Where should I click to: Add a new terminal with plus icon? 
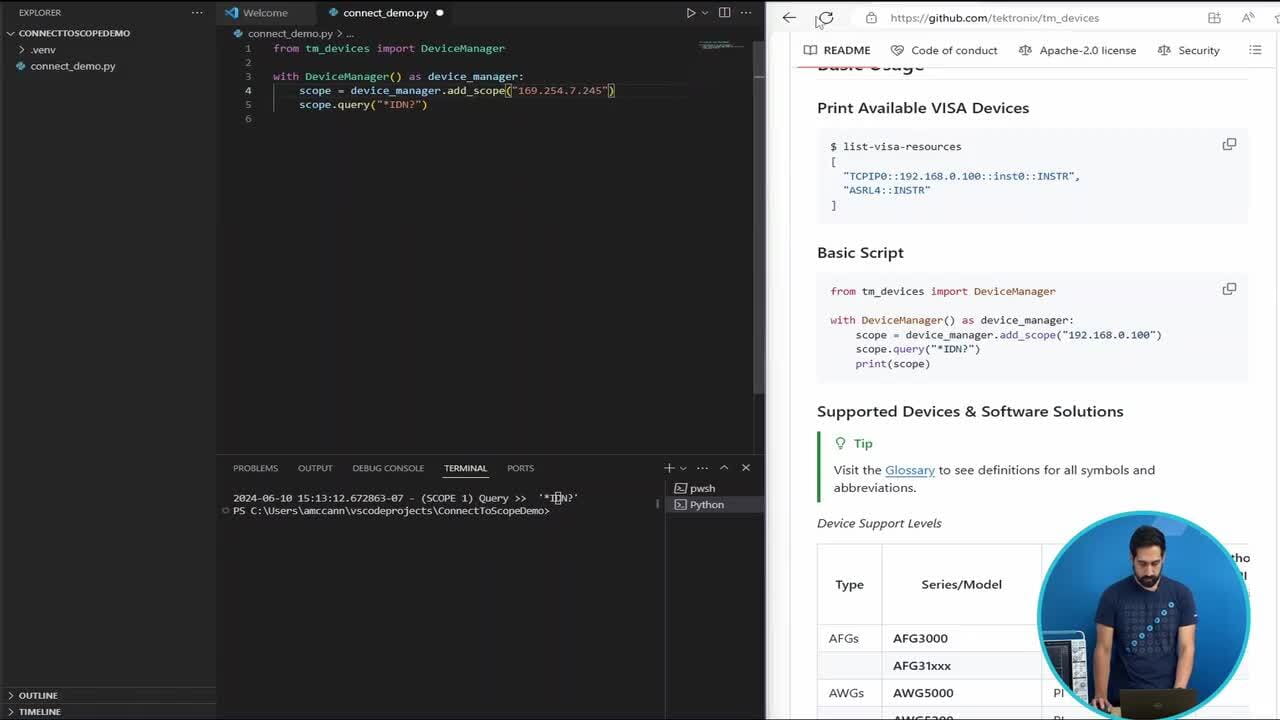tap(669, 468)
